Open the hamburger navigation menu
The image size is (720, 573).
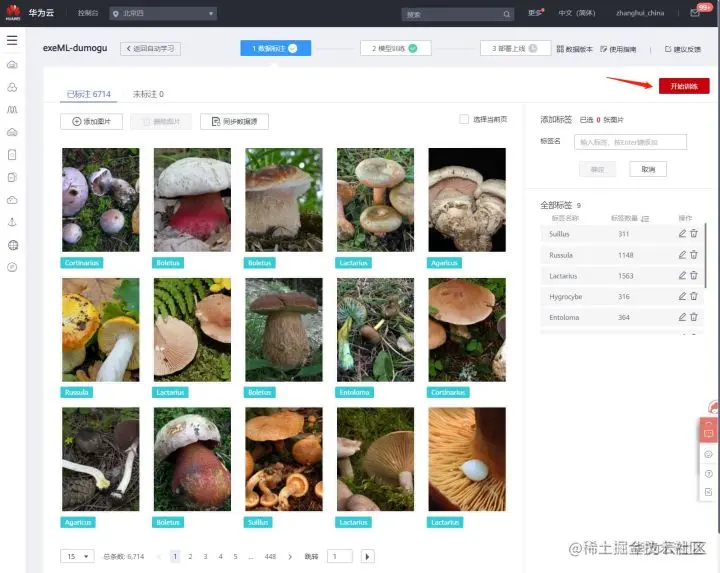click(12, 40)
